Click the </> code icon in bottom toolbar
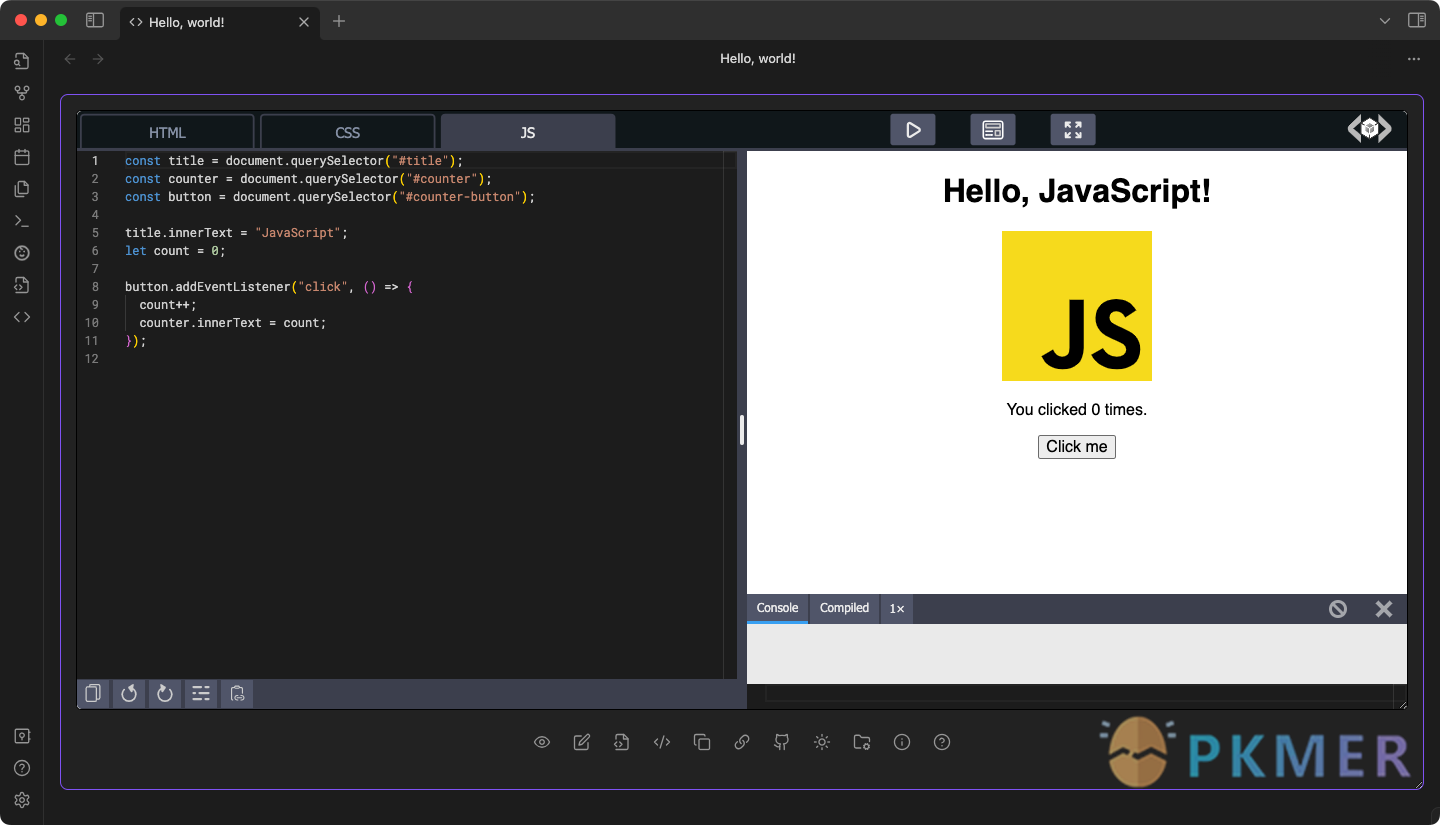 (x=662, y=742)
